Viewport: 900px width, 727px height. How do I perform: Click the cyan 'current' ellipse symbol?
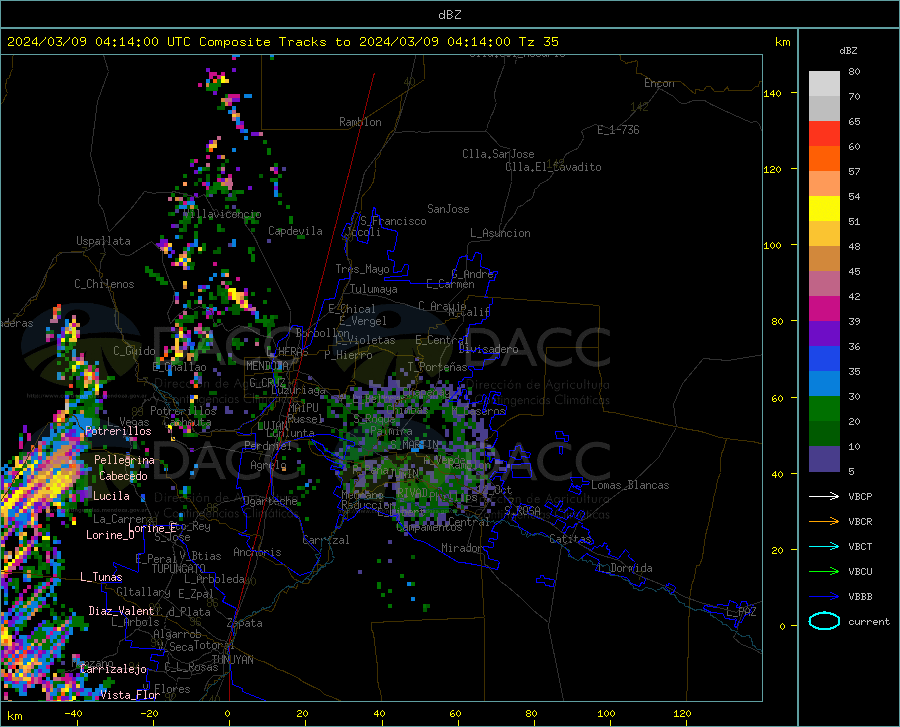tap(824, 621)
